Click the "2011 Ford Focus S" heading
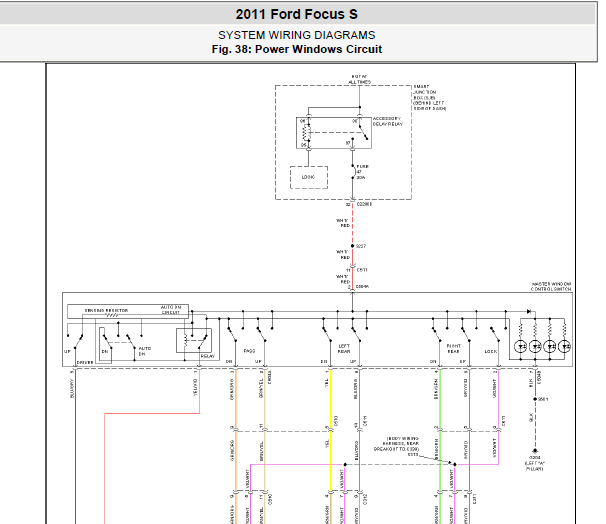 coord(296,14)
